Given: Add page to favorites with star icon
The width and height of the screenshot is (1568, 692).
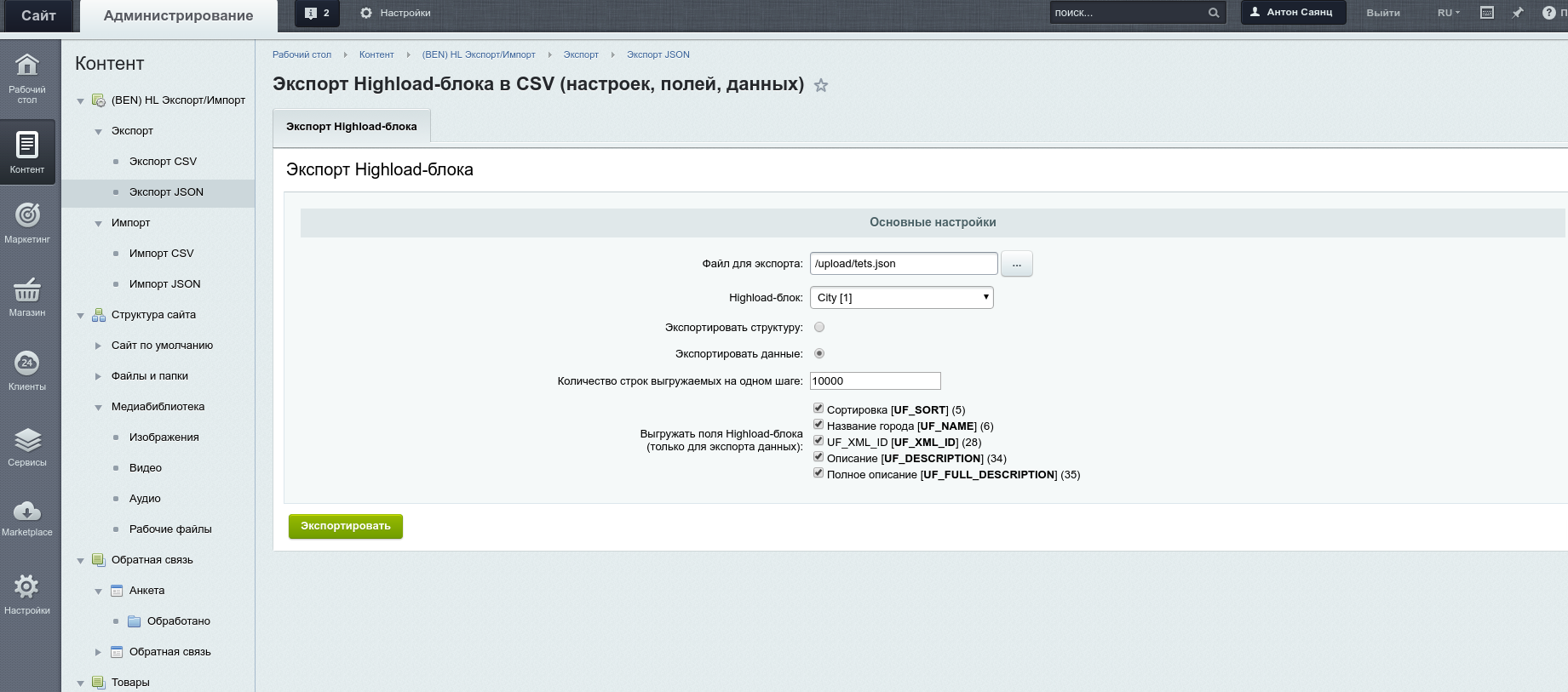Looking at the screenshot, I should coord(821,85).
